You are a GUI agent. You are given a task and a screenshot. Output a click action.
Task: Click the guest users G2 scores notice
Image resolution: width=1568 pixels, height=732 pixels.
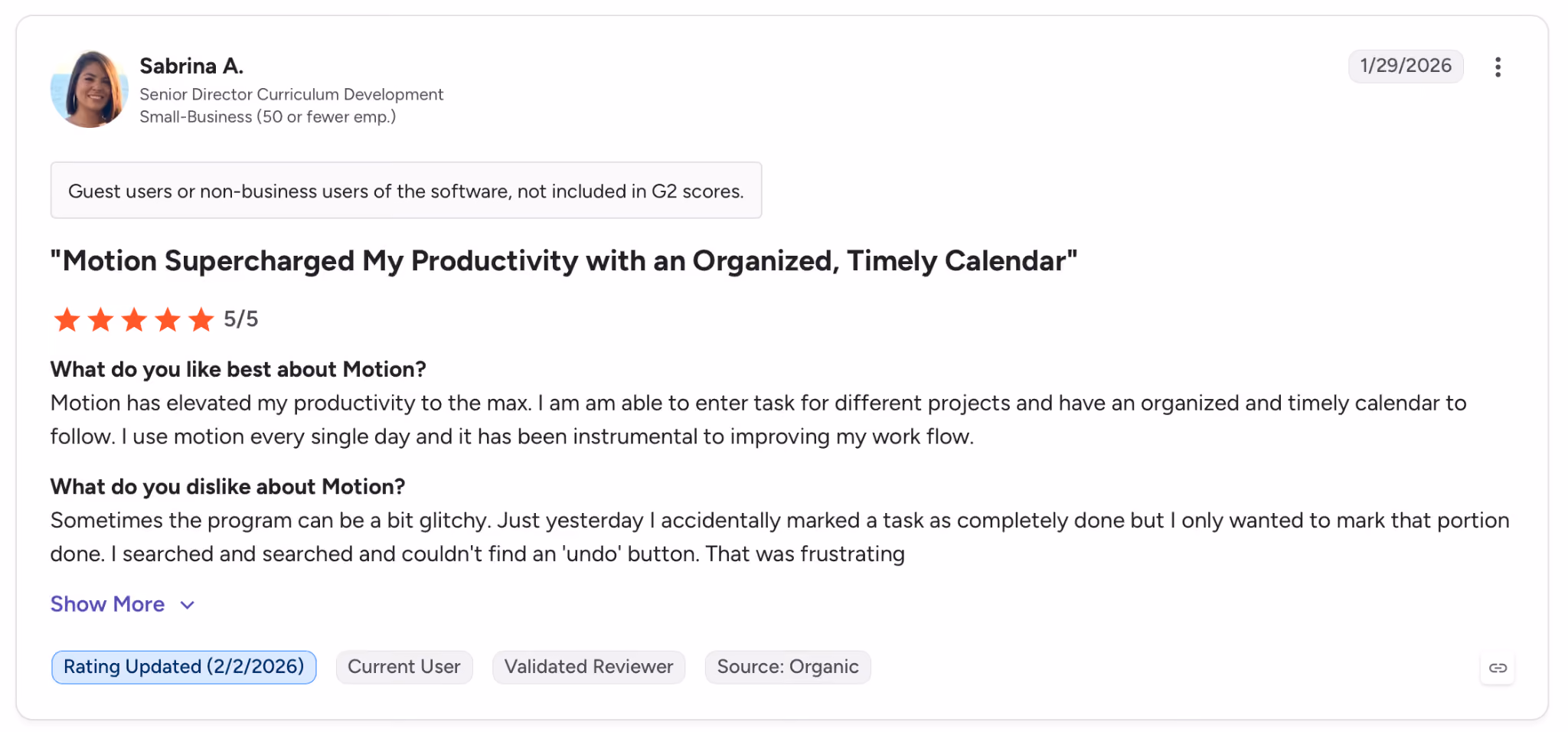(406, 191)
